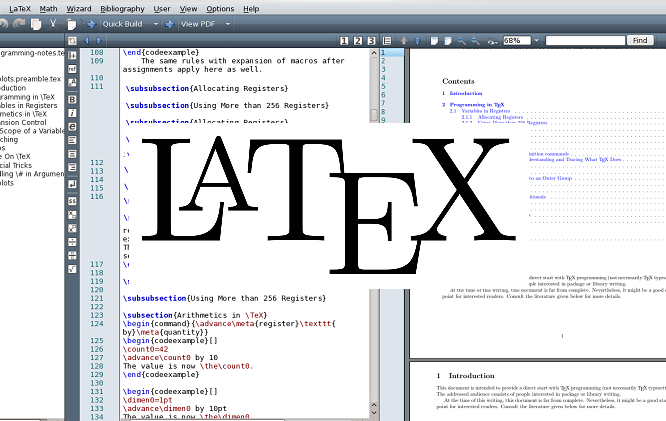The height and width of the screenshot is (421, 666).
Task: Apply italic with the i icon
Action: 72,113
